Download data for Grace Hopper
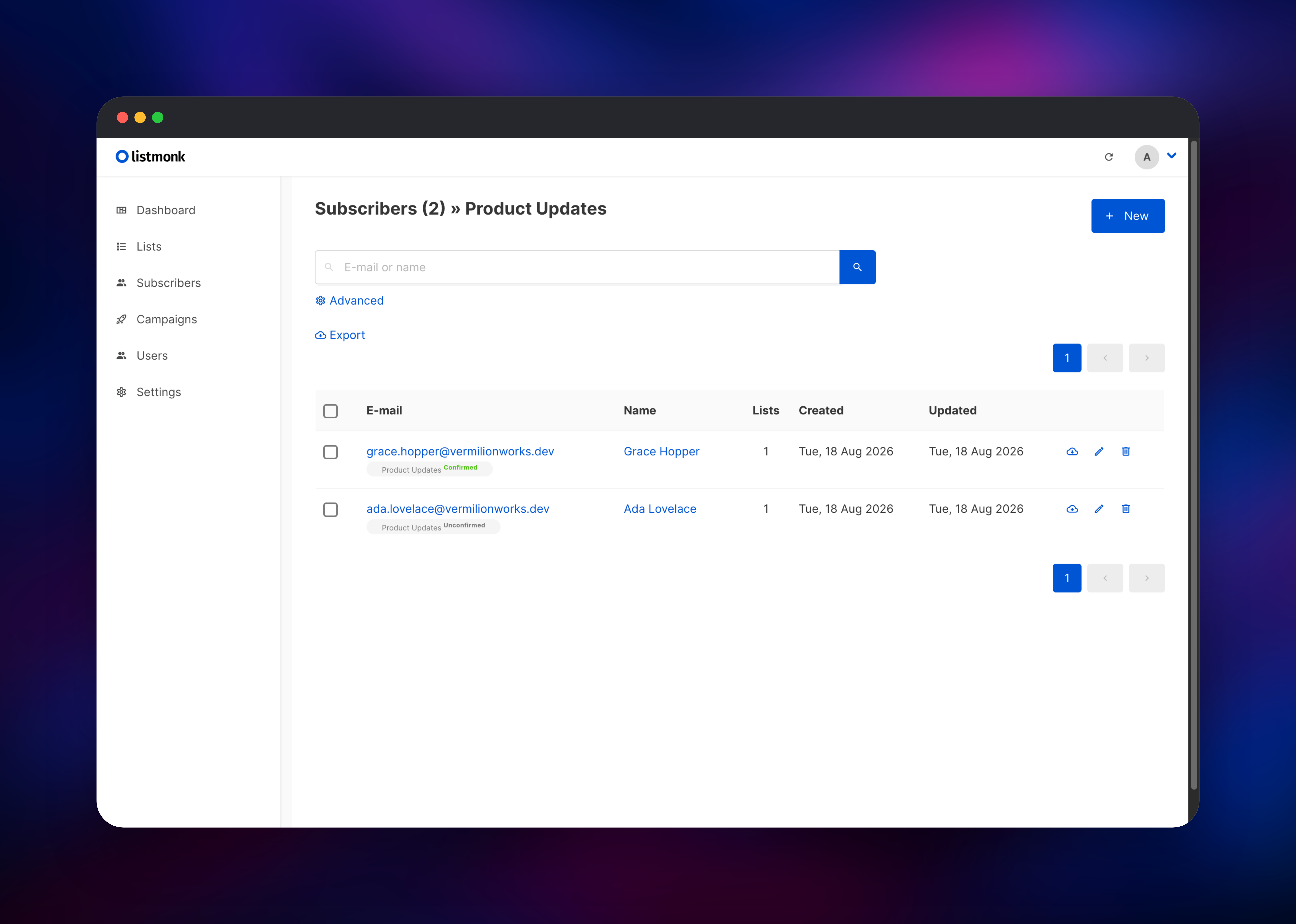 tap(1072, 452)
